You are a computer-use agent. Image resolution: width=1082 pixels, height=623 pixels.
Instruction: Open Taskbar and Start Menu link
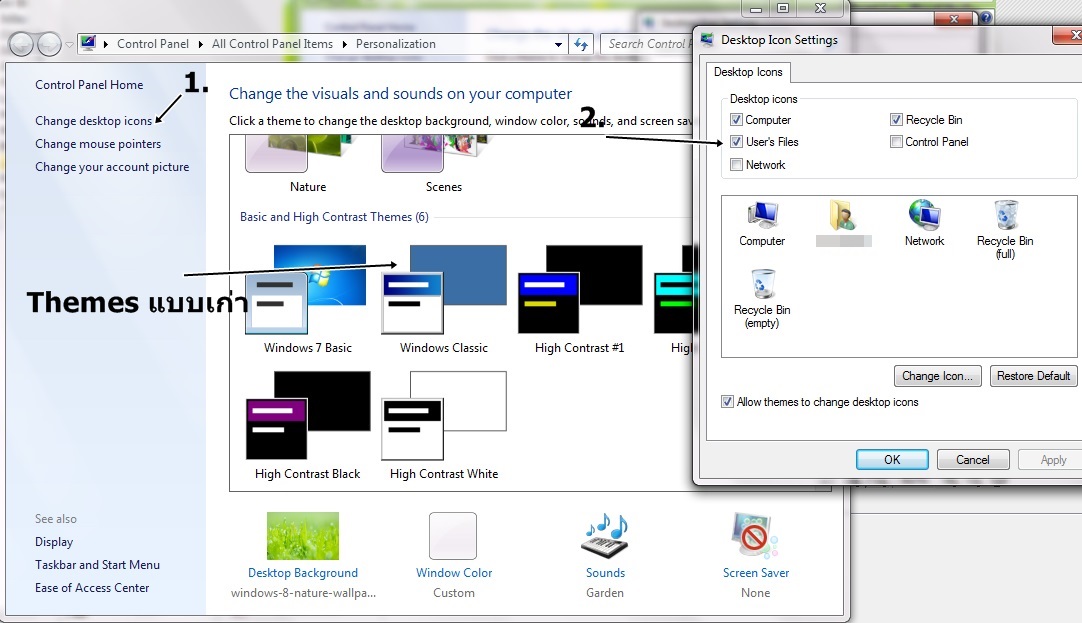pos(97,564)
